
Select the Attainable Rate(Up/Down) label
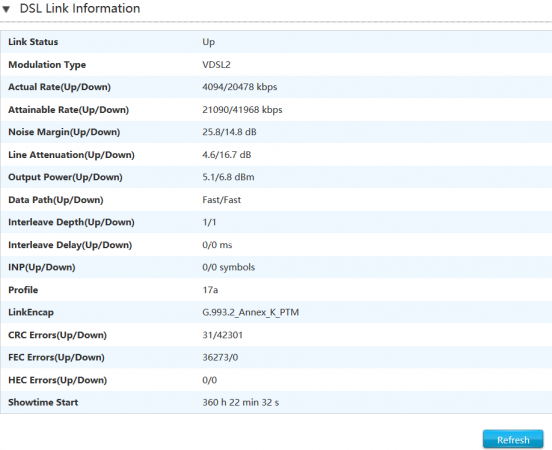point(68,110)
